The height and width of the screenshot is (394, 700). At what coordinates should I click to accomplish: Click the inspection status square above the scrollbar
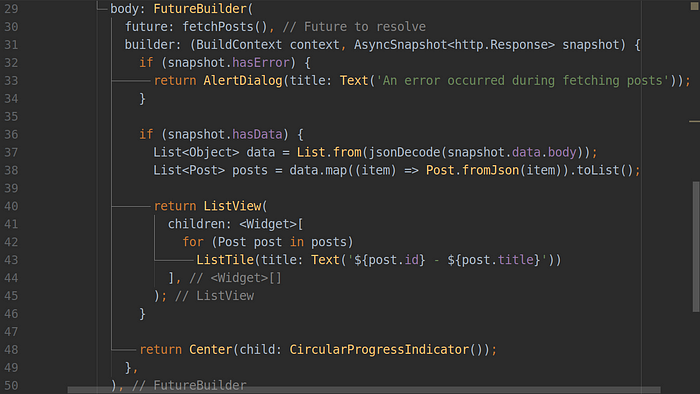pos(695,6)
